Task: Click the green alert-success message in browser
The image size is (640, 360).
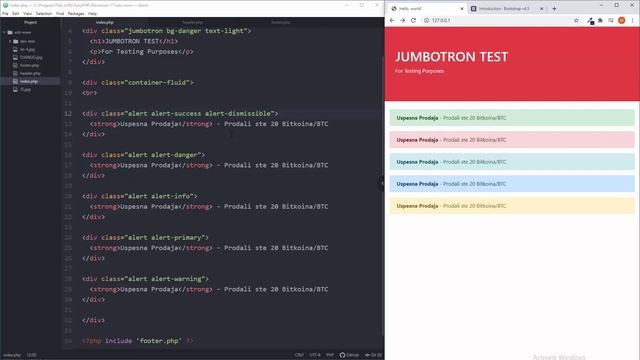Action: point(512,118)
